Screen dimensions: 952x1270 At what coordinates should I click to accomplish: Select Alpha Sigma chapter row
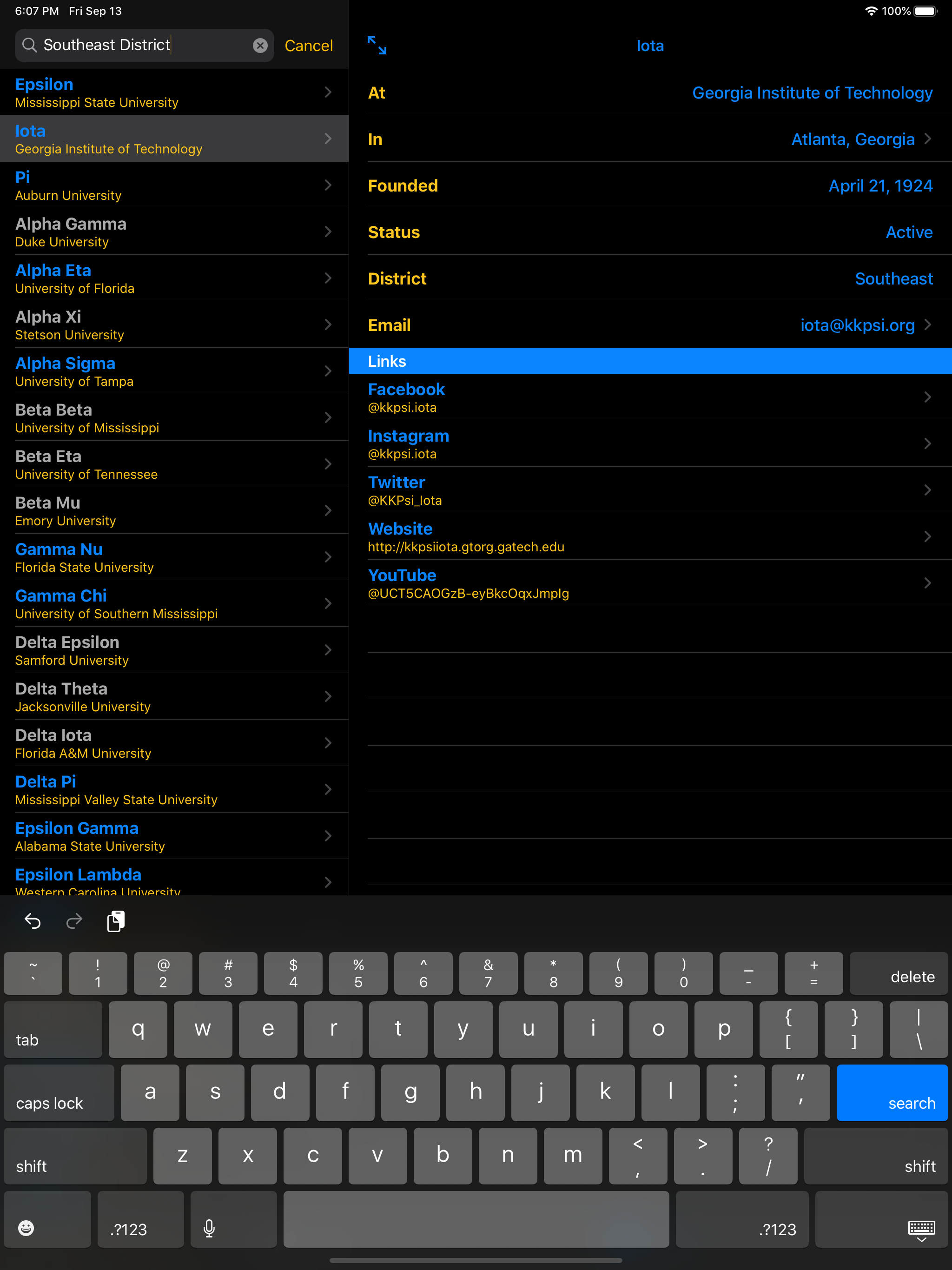(x=174, y=371)
